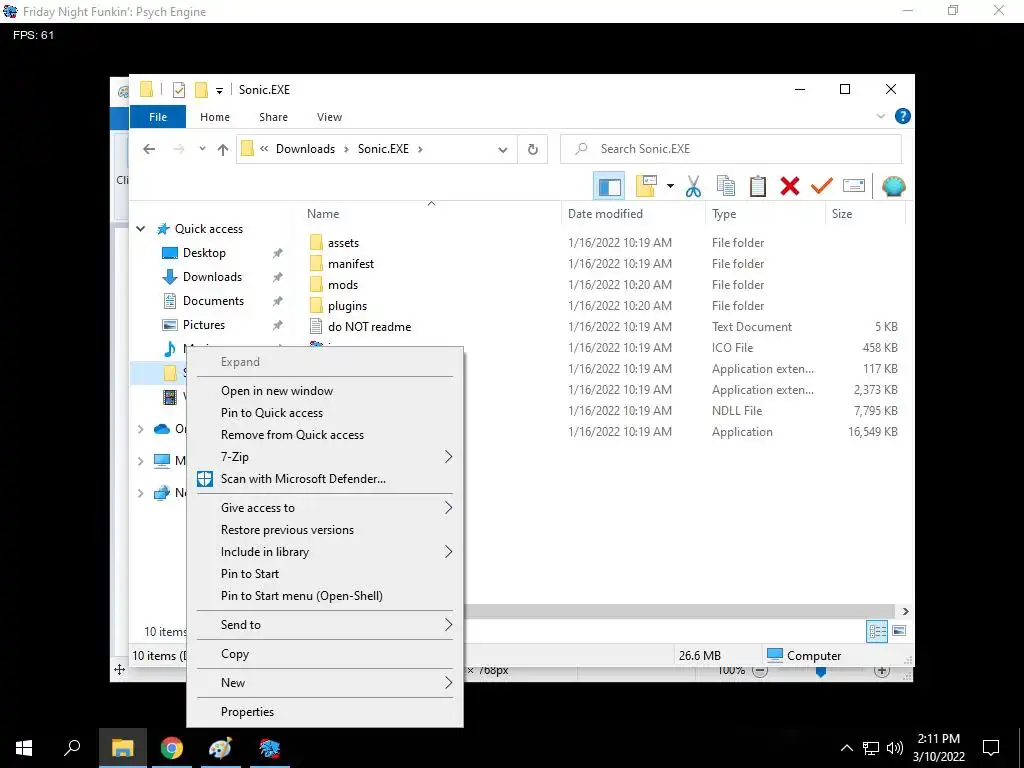Open the Include in library submenu

pyautogui.click(x=325, y=552)
